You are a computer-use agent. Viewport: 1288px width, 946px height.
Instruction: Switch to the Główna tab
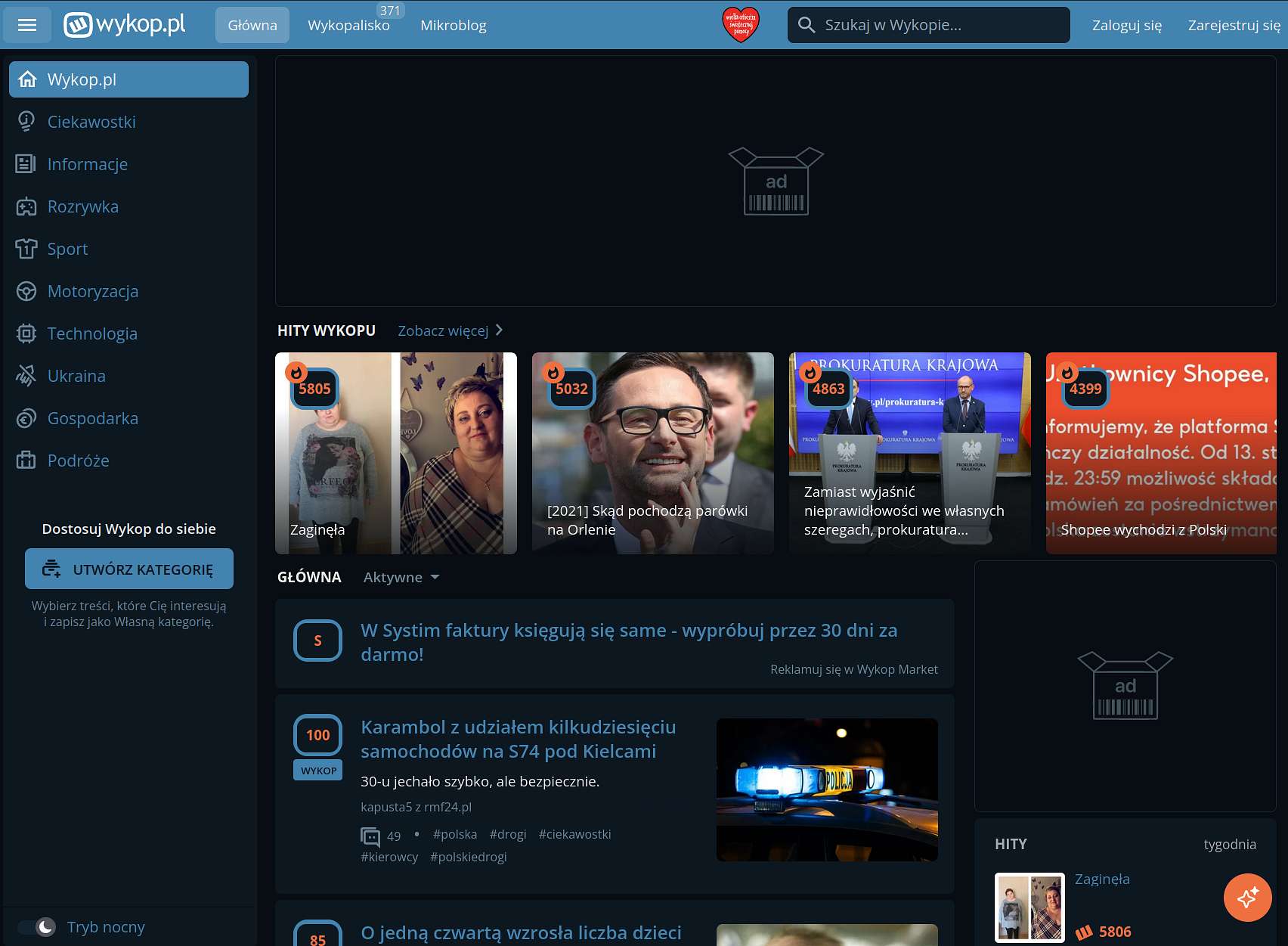tap(252, 25)
